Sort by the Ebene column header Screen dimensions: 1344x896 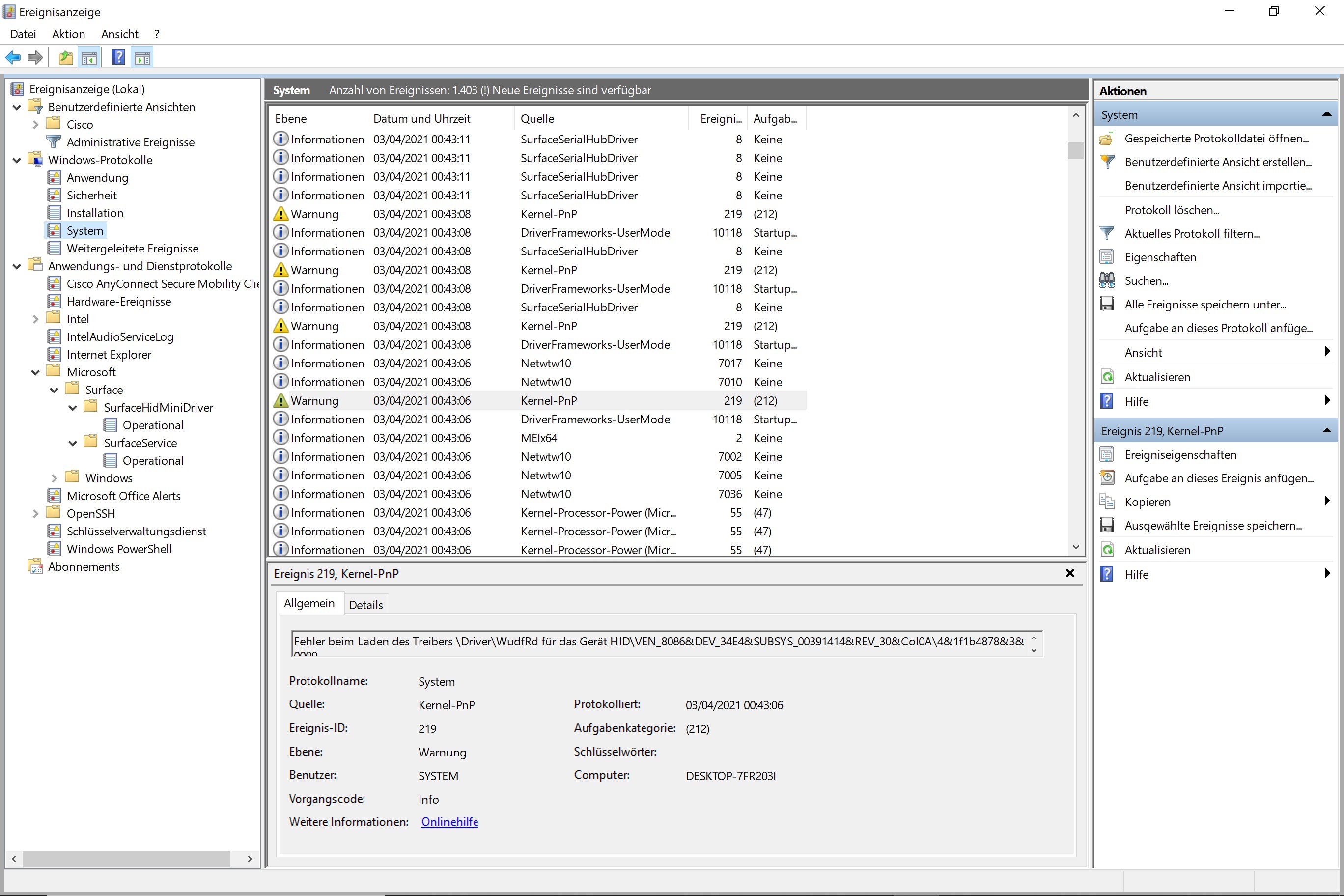pos(318,118)
